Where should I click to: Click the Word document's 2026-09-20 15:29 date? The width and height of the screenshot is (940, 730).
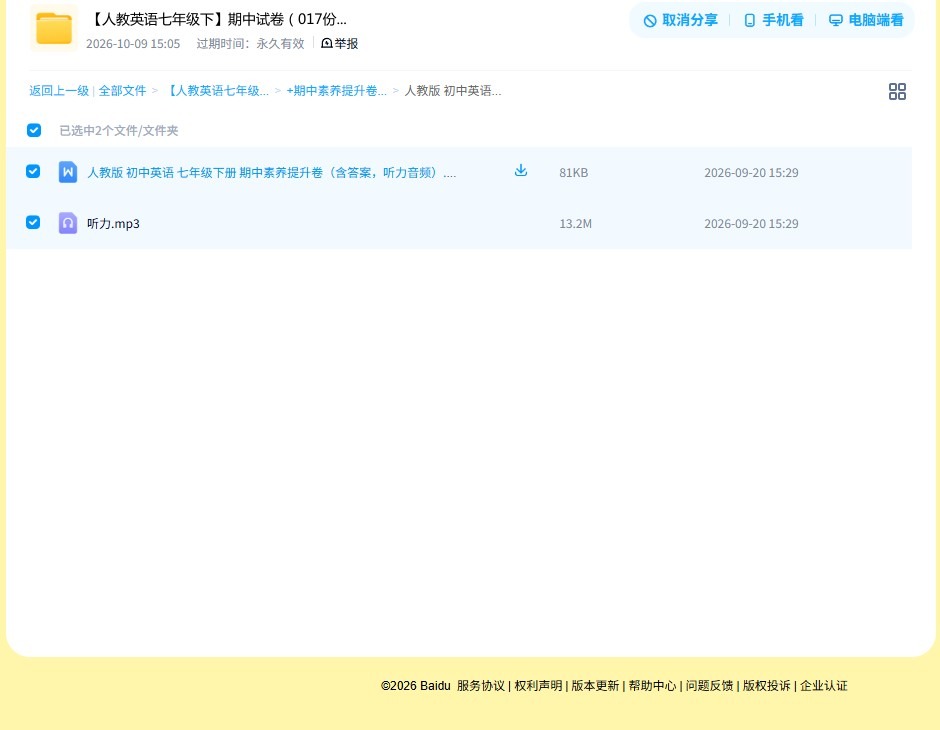(751, 173)
